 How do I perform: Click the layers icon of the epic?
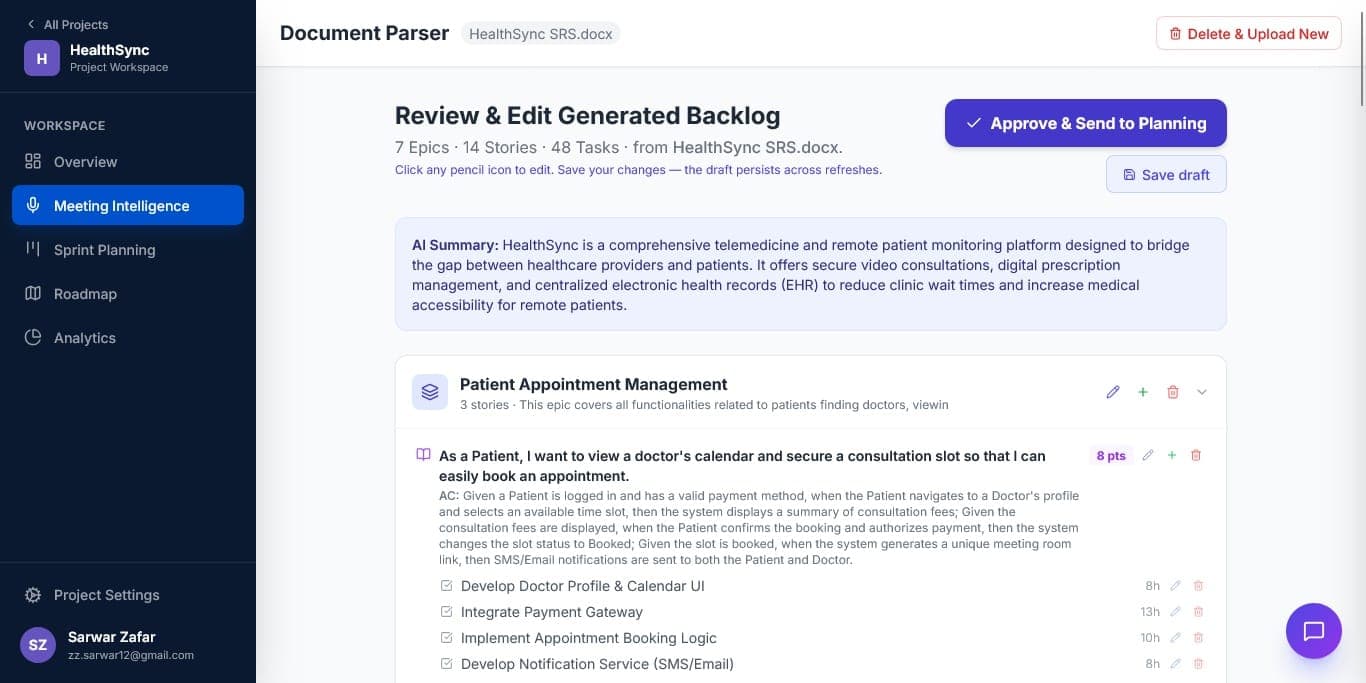[x=430, y=392]
